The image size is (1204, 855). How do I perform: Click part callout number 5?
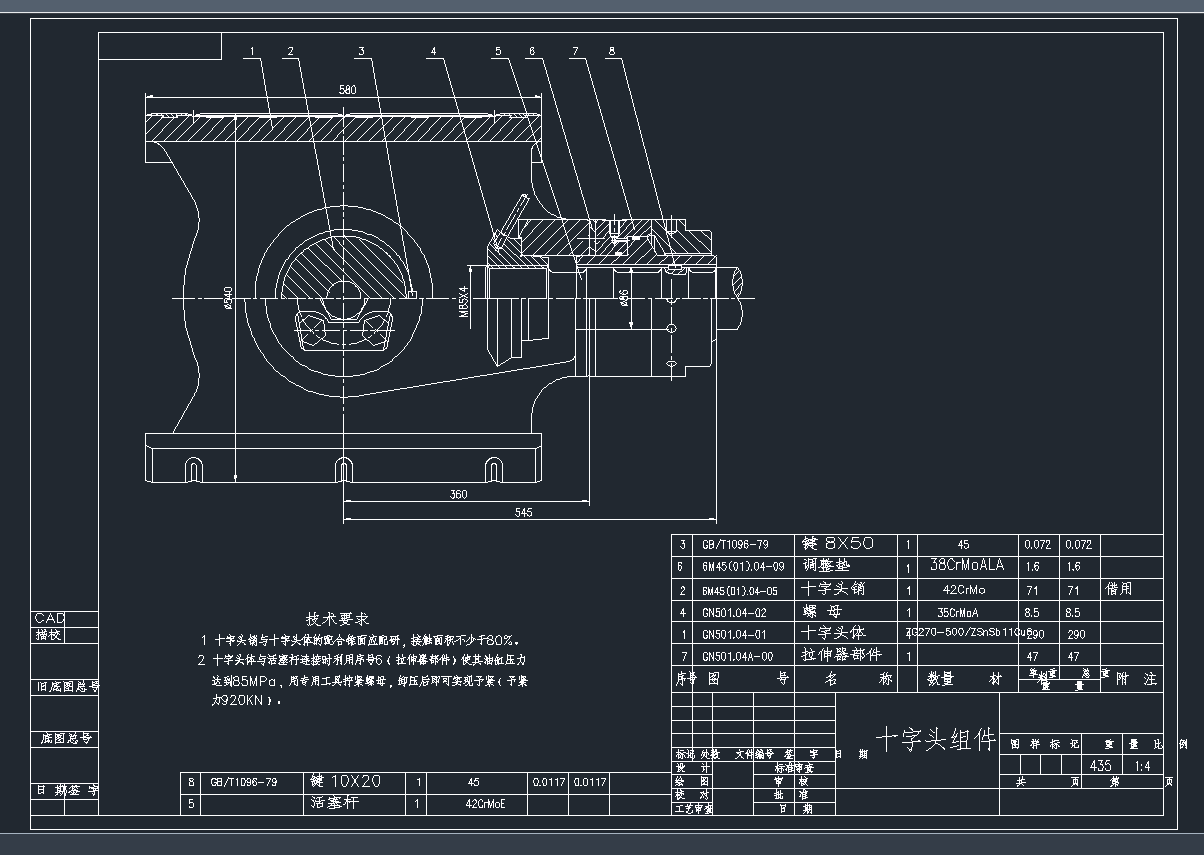point(496,50)
